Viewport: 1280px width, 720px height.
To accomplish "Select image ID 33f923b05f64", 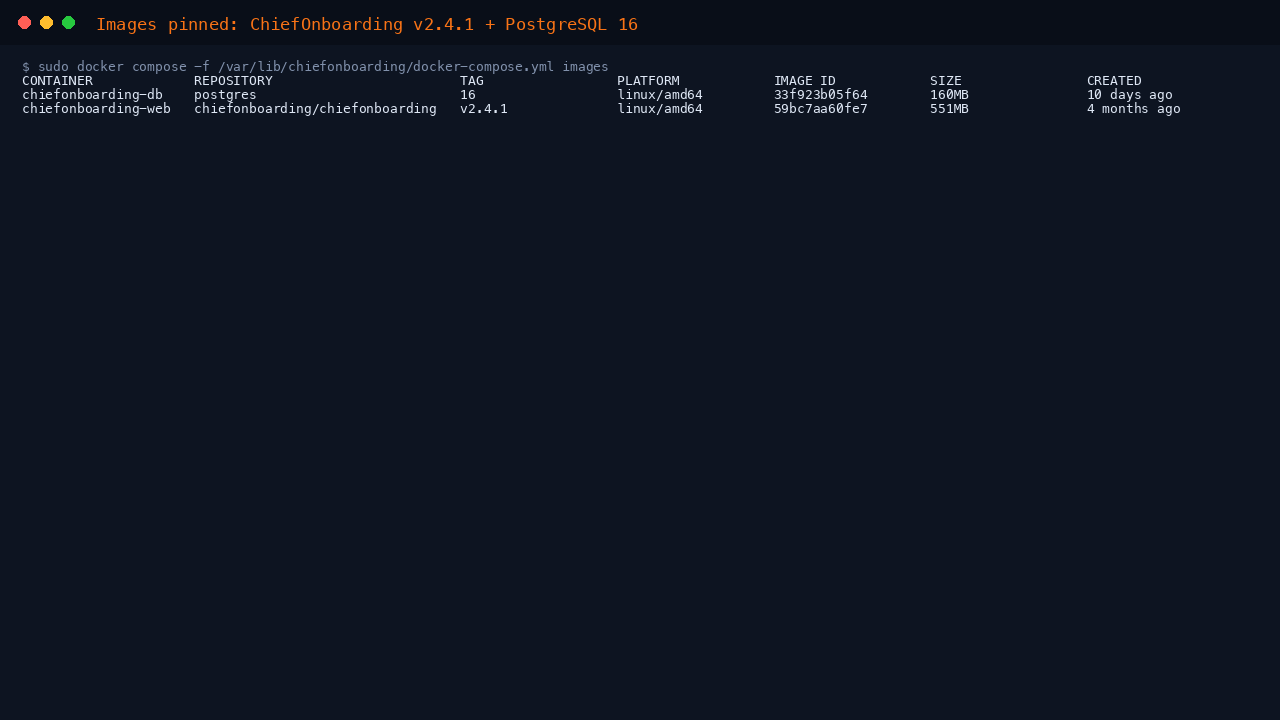I will pyautogui.click(x=820, y=95).
